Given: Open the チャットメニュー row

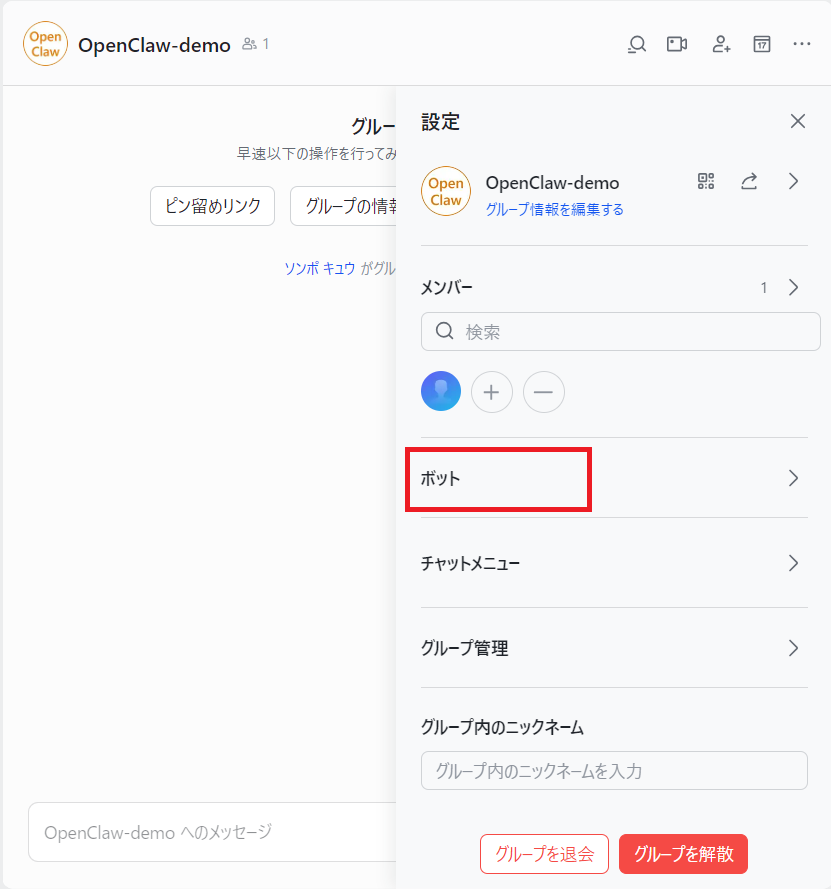Looking at the screenshot, I should (614, 563).
